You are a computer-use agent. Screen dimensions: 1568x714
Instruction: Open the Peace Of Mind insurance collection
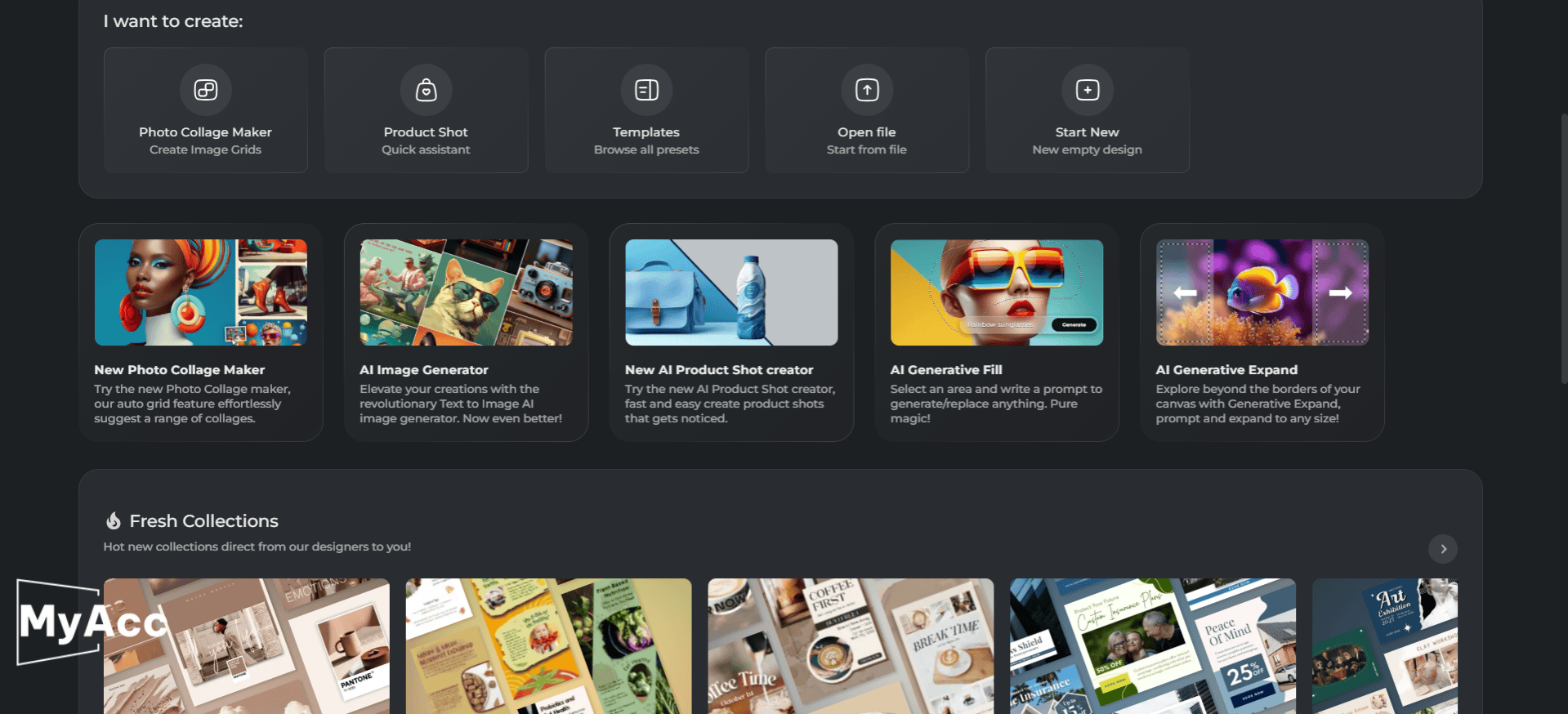1153,646
